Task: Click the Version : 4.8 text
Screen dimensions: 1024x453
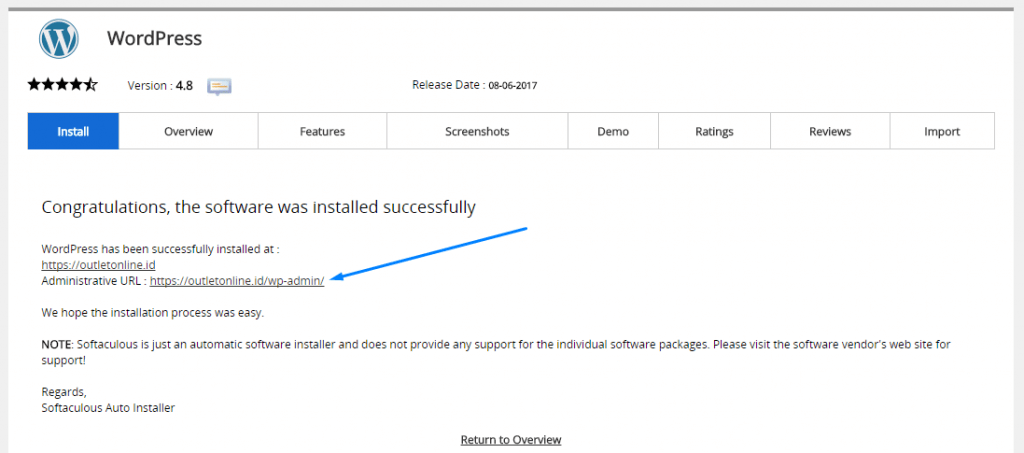Action: click(160, 86)
